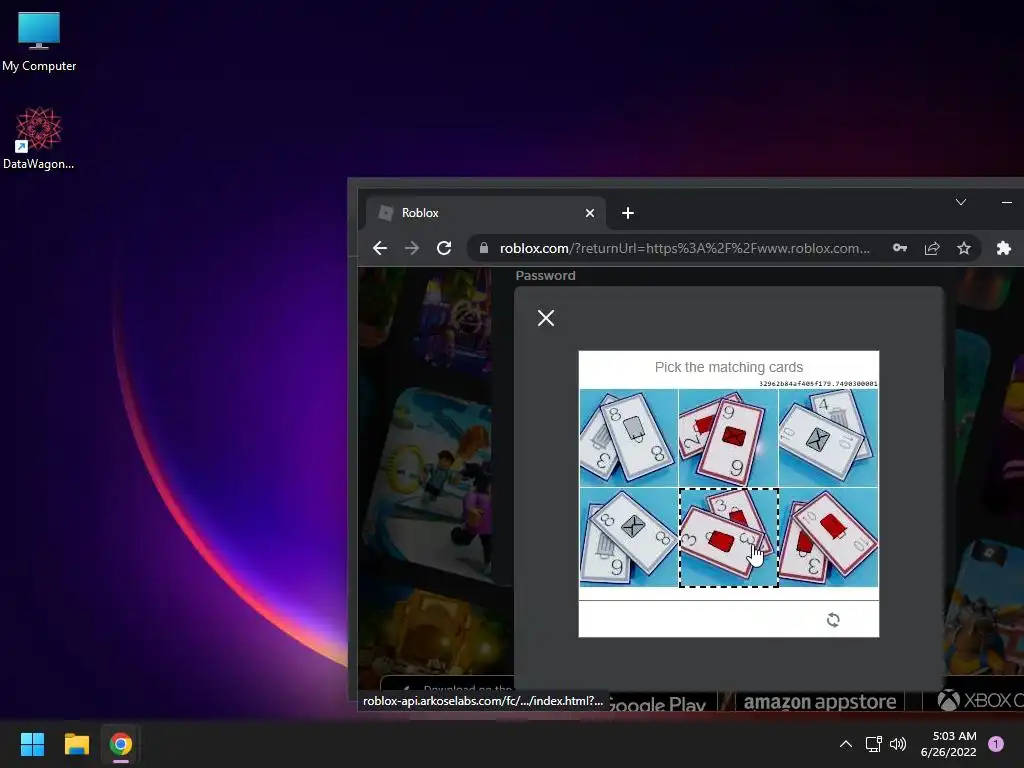The height and width of the screenshot is (768, 1024).
Task: Open the volume control in tray
Action: 899,744
